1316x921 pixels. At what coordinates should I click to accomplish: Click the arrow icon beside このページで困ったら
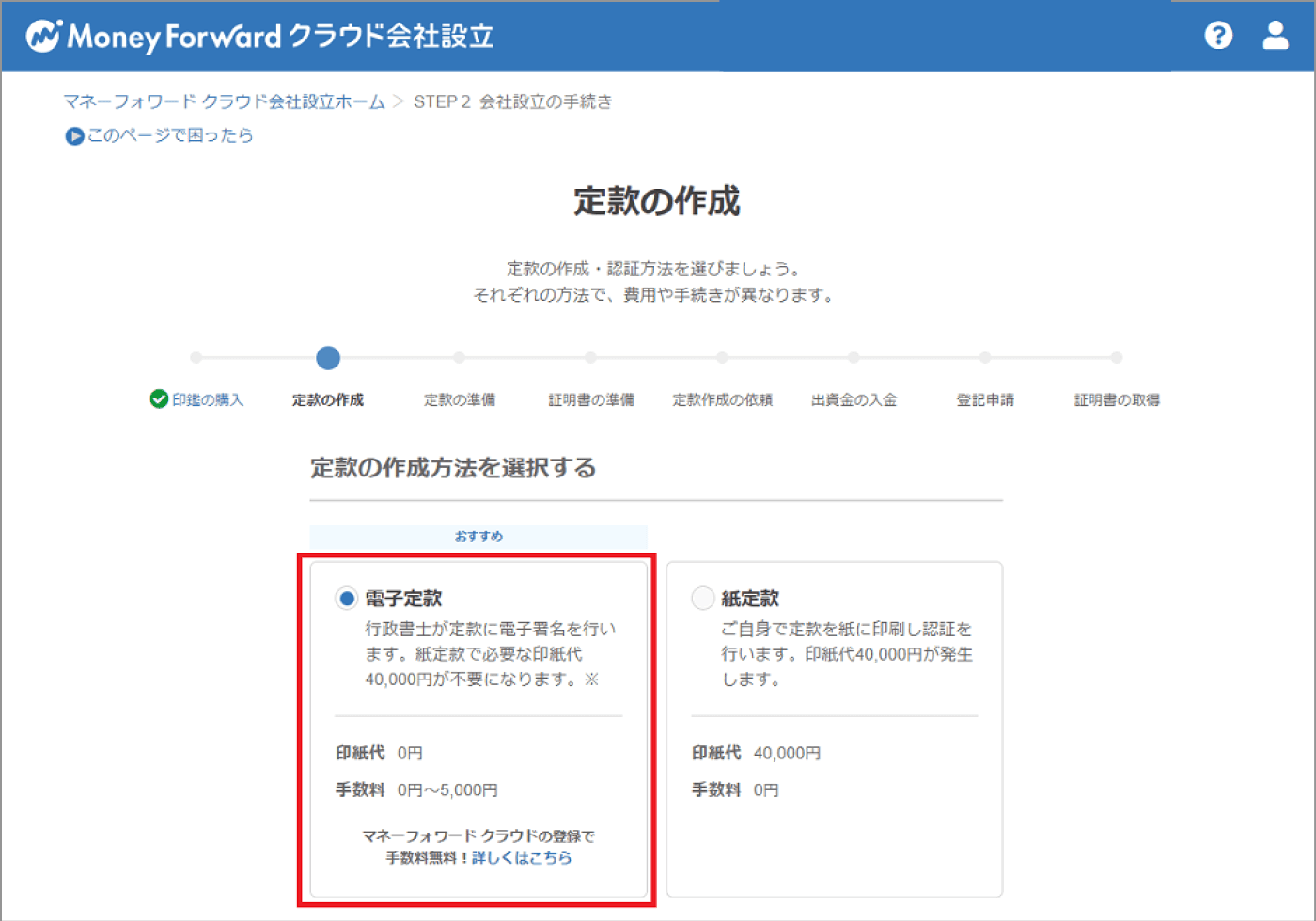click(74, 136)
